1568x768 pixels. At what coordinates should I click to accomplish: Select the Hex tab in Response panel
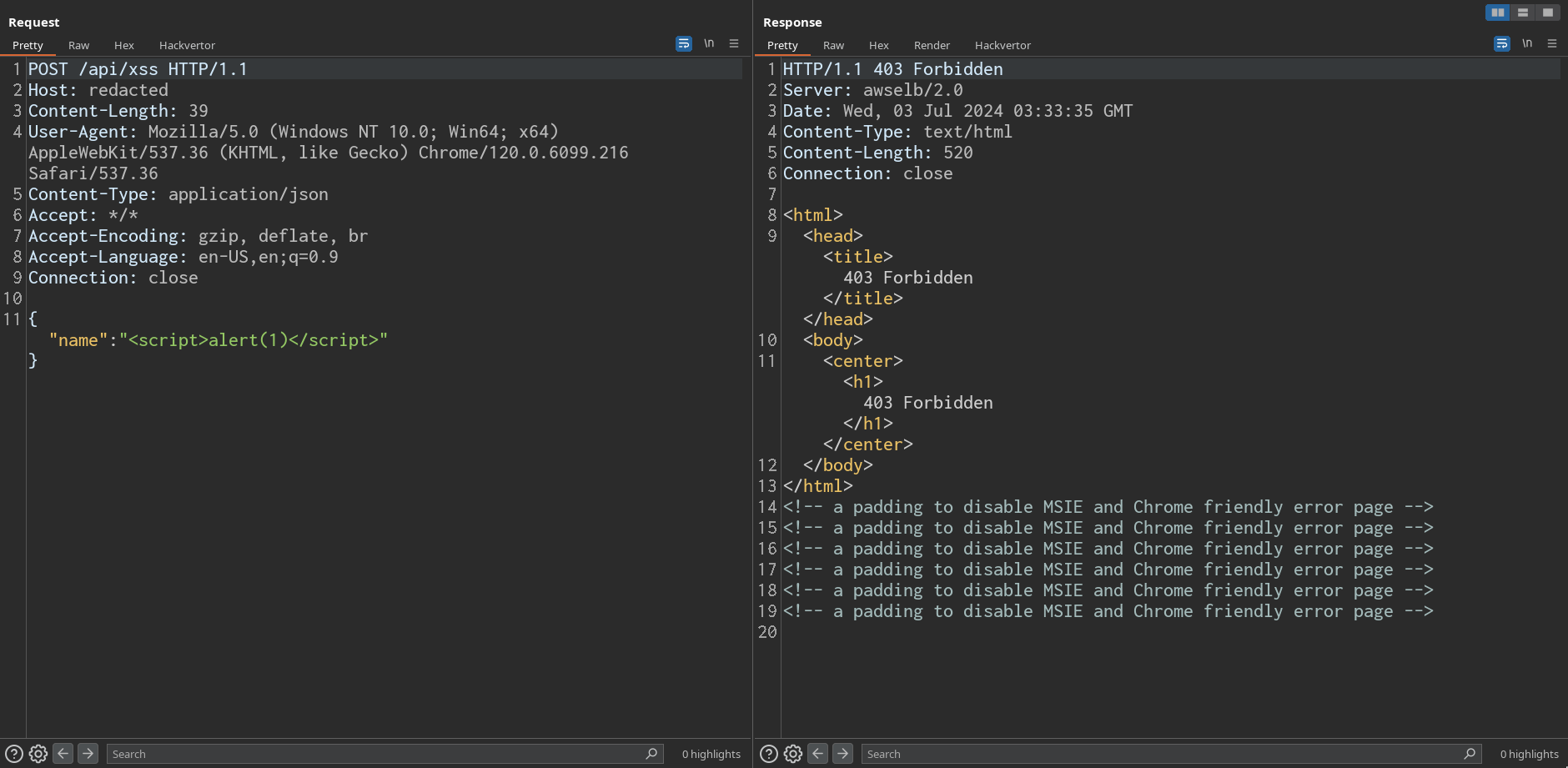point(878,45)
